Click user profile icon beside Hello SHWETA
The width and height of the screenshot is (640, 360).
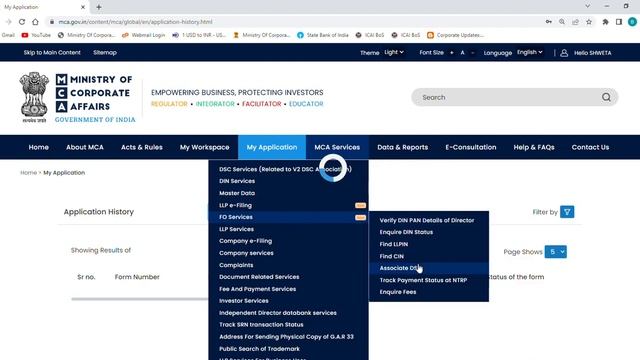coord(564,53)
